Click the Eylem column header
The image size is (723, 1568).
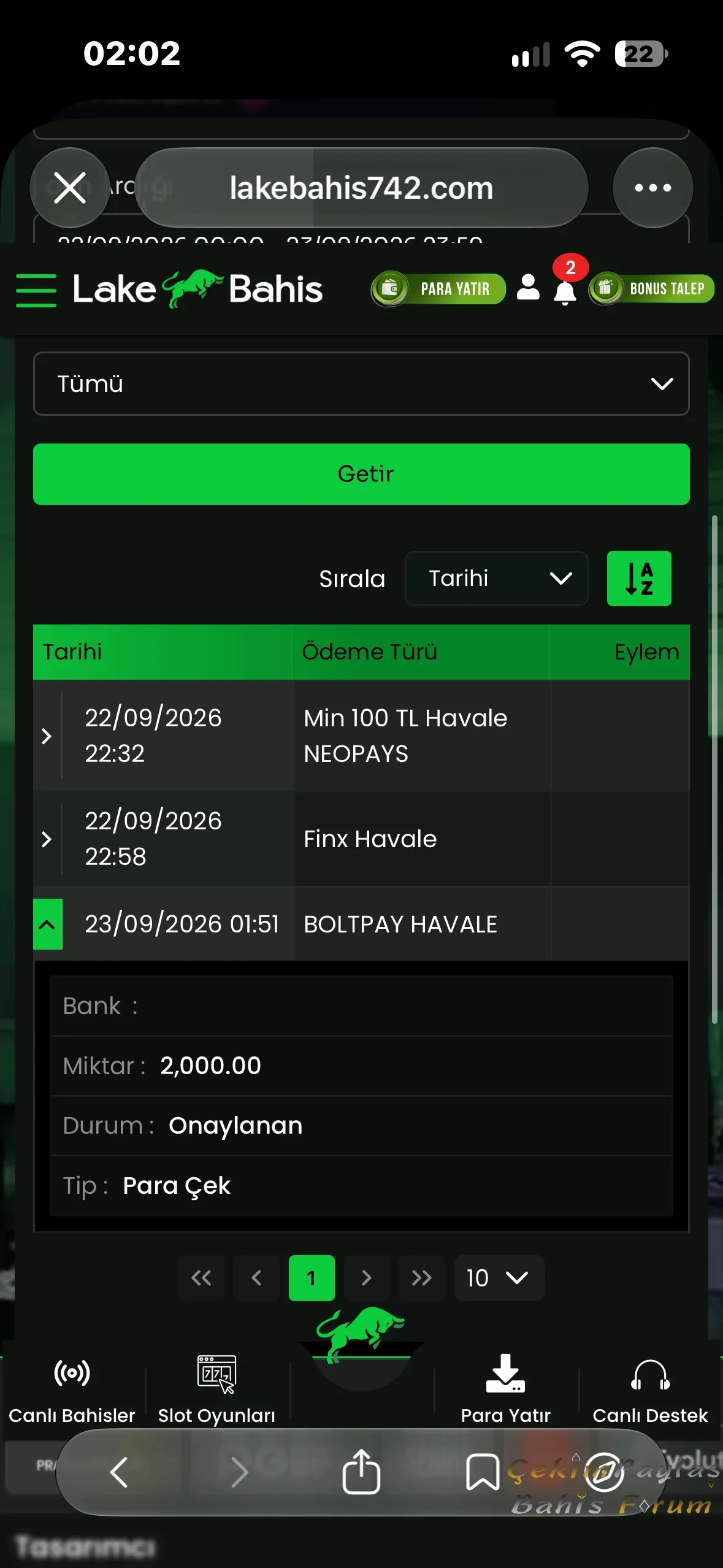620,651
